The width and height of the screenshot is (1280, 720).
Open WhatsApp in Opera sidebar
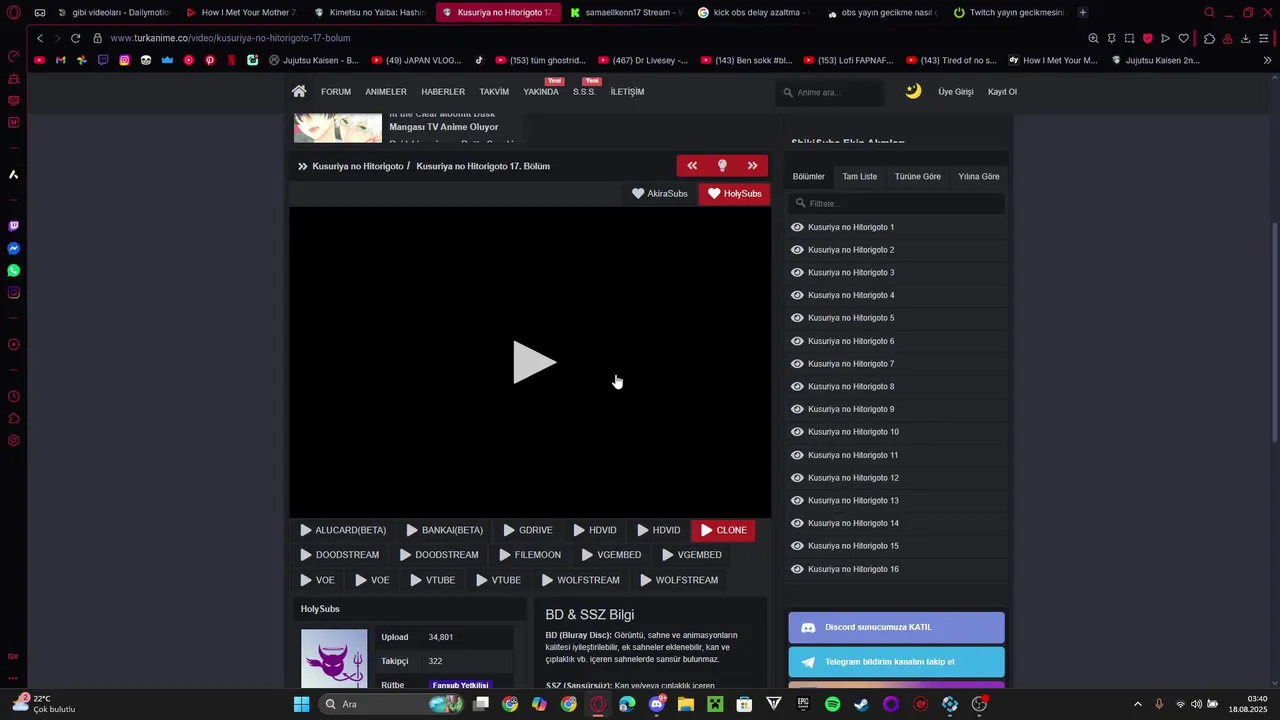pyautogui.click(x=13, y=270)
